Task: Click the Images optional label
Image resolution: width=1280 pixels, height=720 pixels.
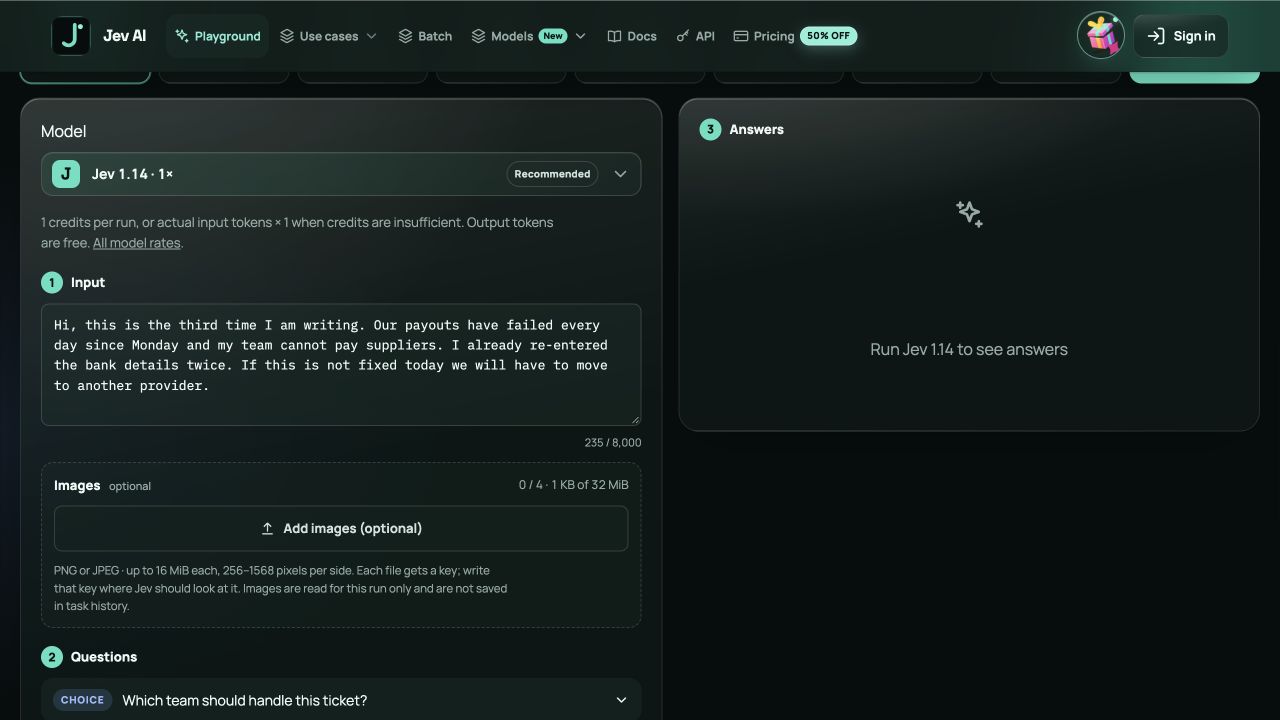Action: [102, 486]
